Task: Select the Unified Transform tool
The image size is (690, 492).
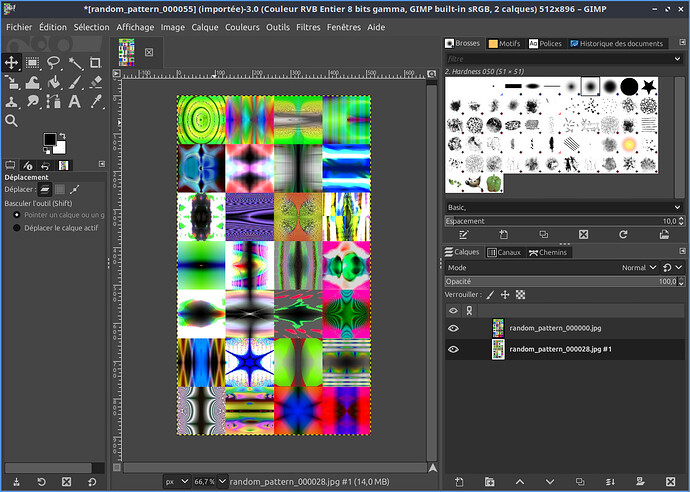Action: (x=11, y=82)
